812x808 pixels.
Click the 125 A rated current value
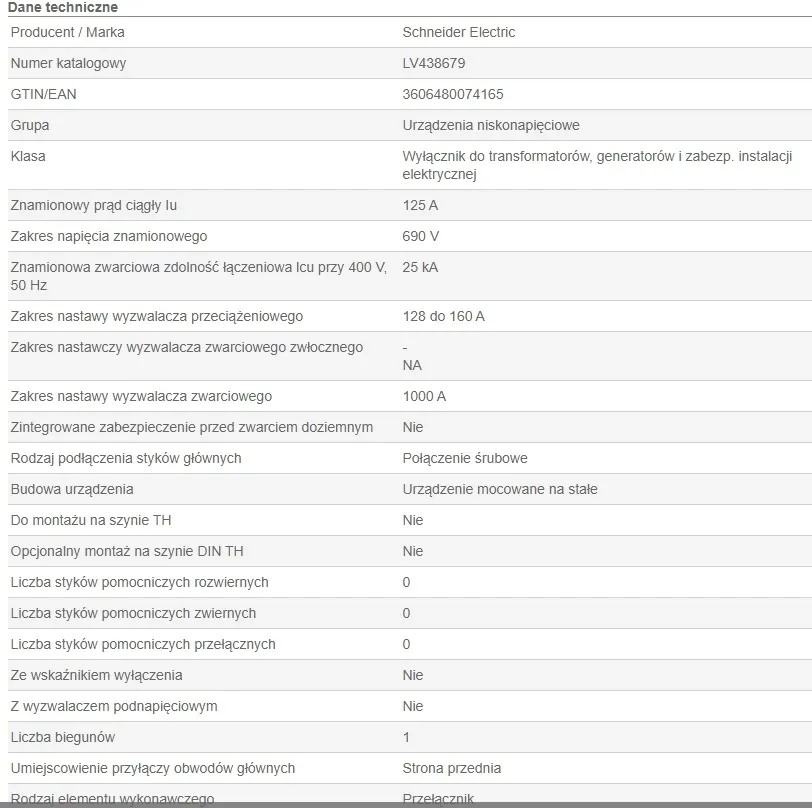point(420,205)
